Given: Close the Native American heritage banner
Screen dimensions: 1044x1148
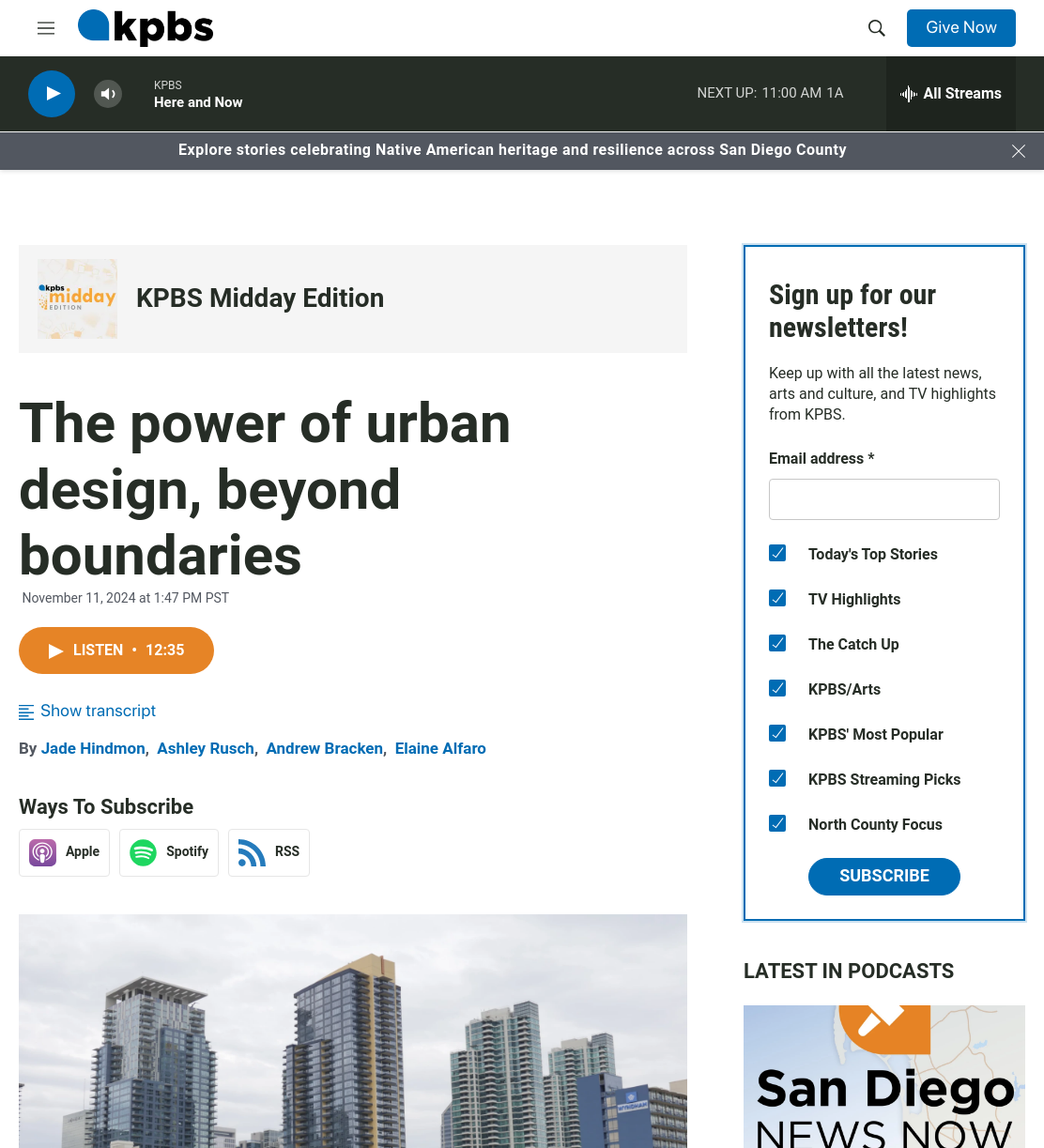Looking at the screenshot, I should (x=1019, y=151).
